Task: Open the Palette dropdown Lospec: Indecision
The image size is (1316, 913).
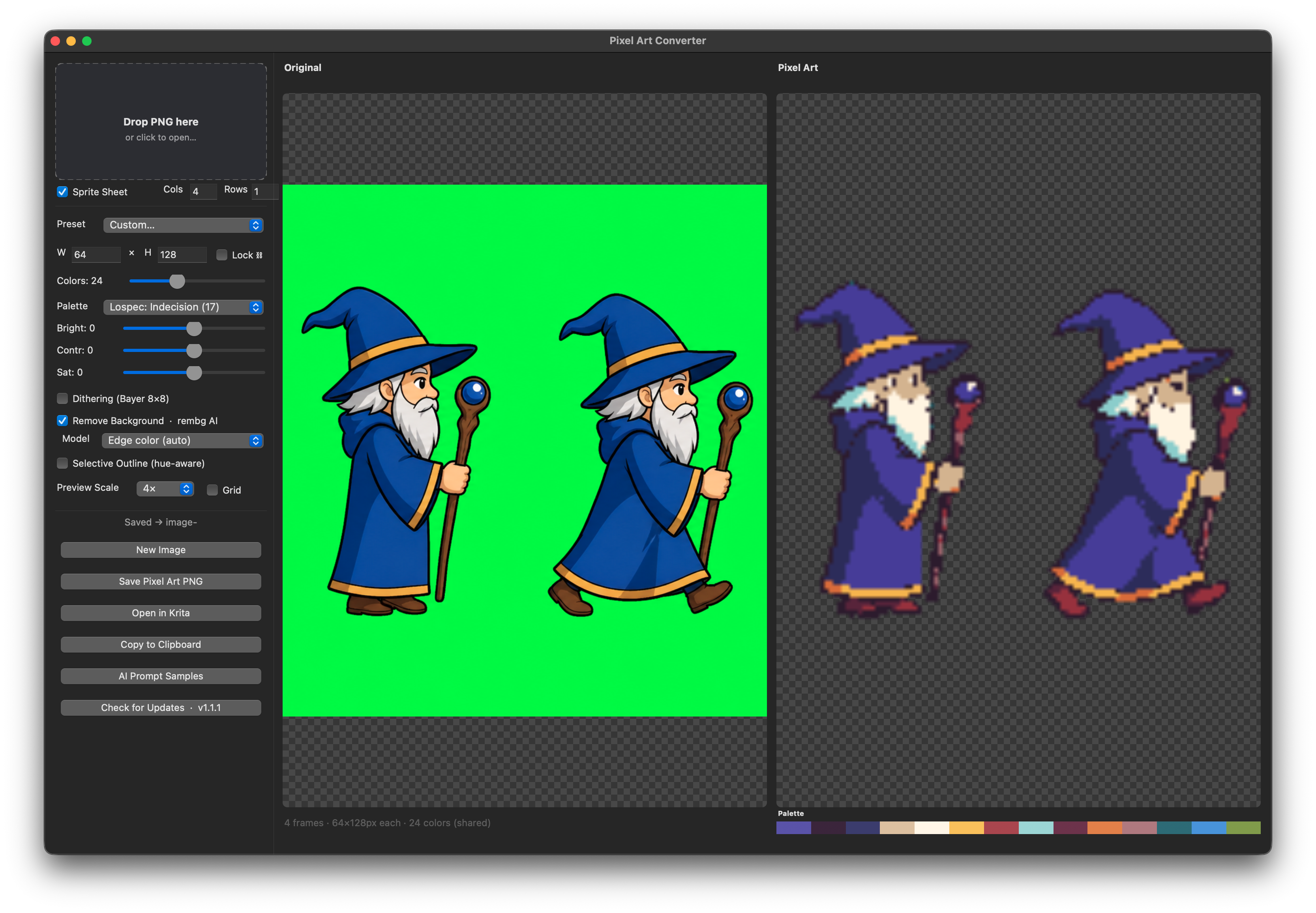Action: point(183,307)
